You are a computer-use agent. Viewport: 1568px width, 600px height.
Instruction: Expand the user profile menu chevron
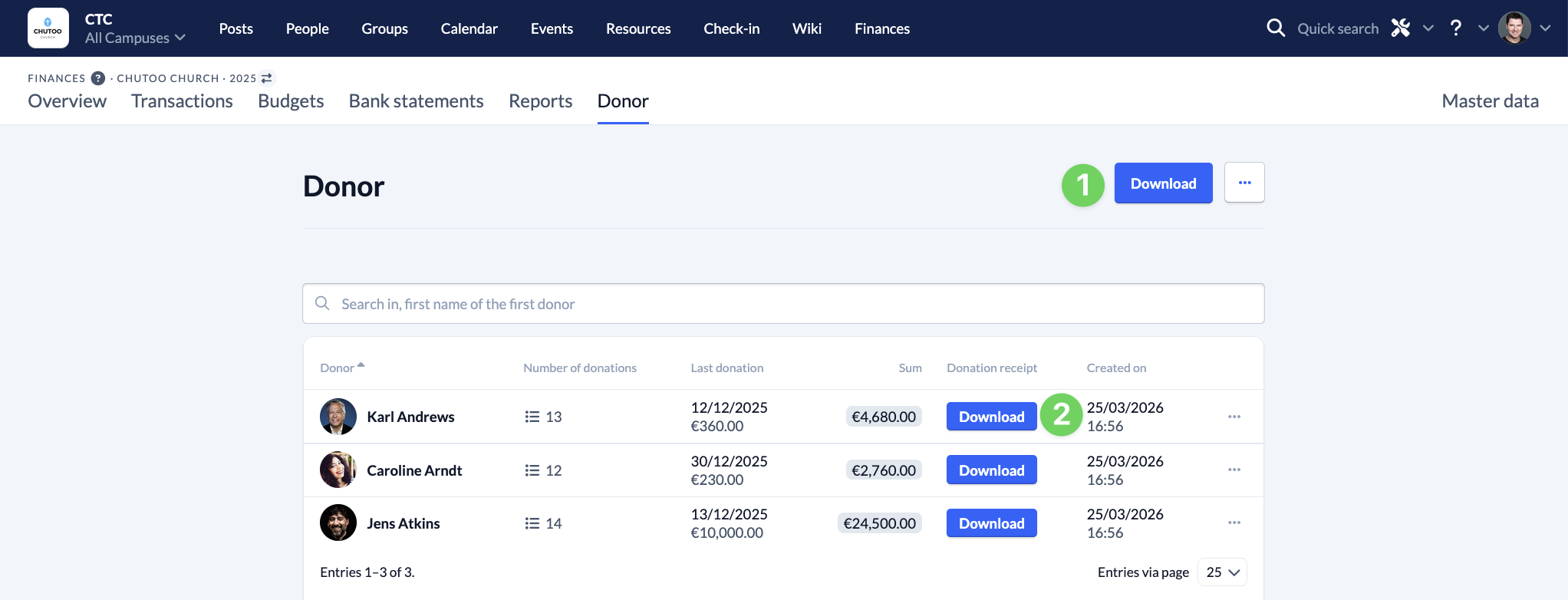click(1546, 28)
